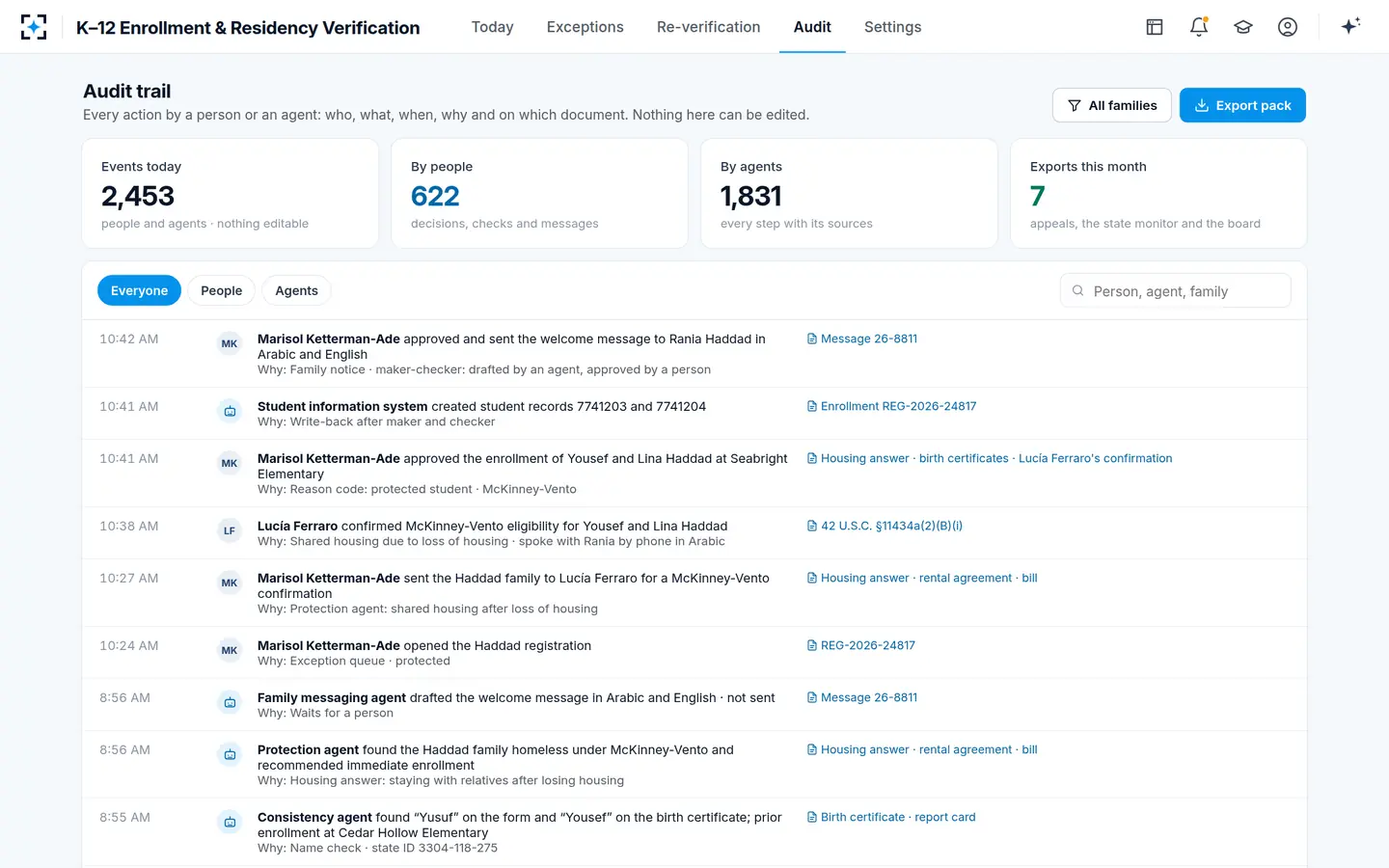Open the All families filter
Screen dimensions: 1389x868
click(x=1112, y=105)
